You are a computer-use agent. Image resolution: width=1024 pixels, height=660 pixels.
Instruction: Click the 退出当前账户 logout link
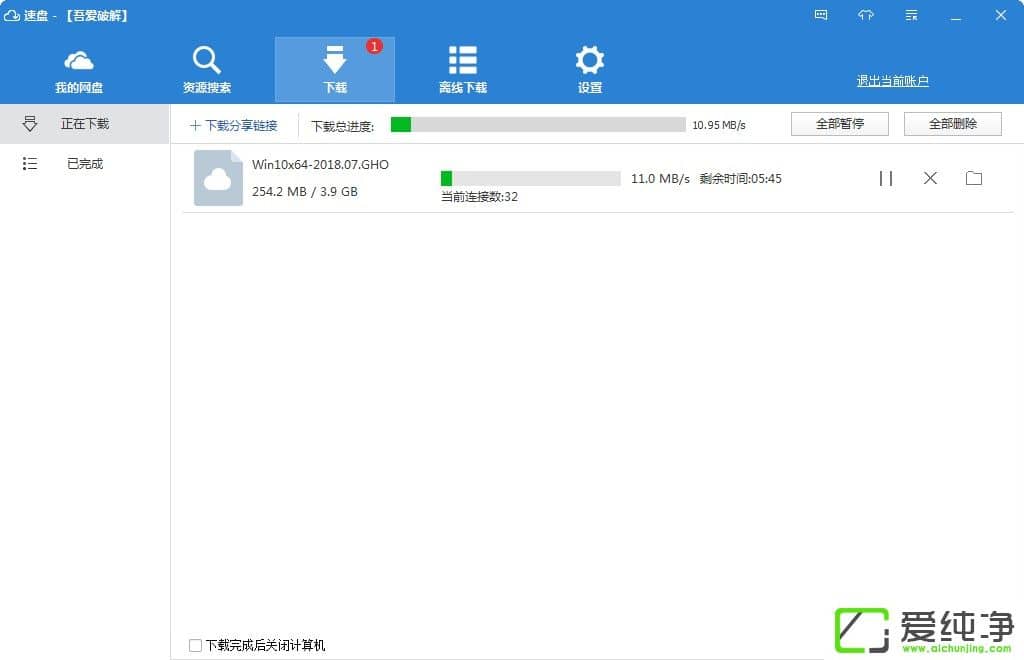point(892,81)
